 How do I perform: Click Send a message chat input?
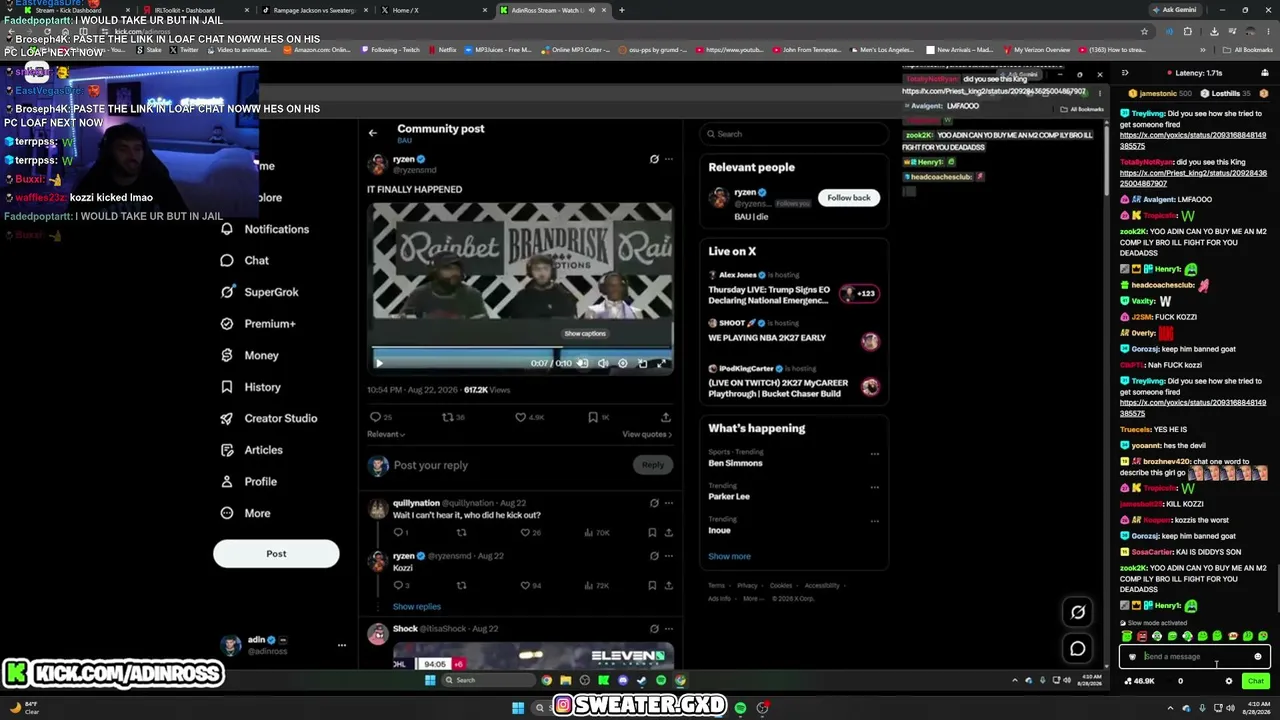(x=1194, y=657)
